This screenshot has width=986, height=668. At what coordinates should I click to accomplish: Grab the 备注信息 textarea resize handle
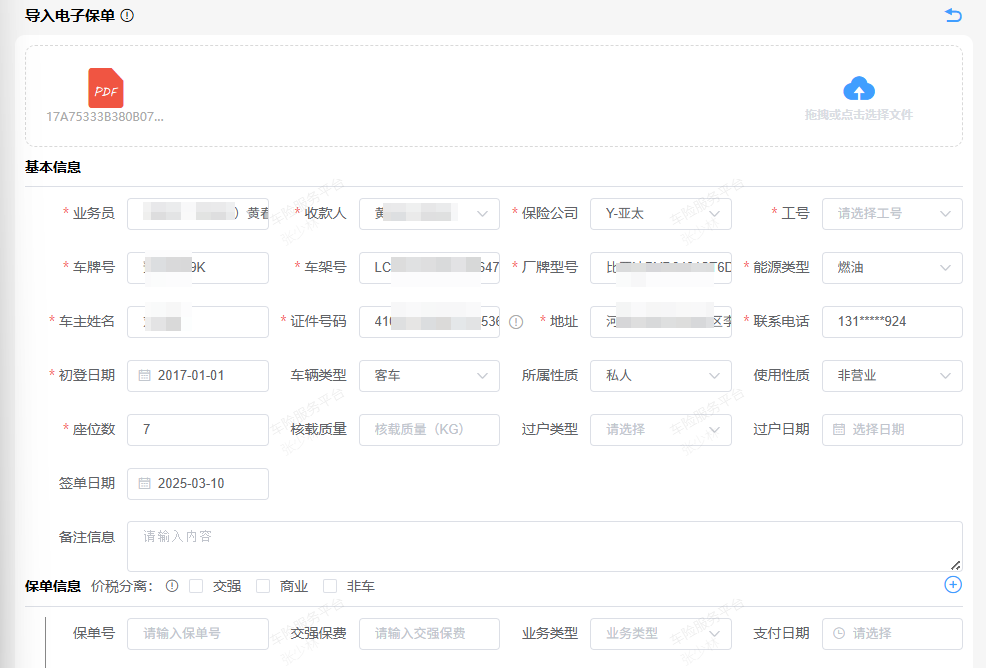point(955,565)
